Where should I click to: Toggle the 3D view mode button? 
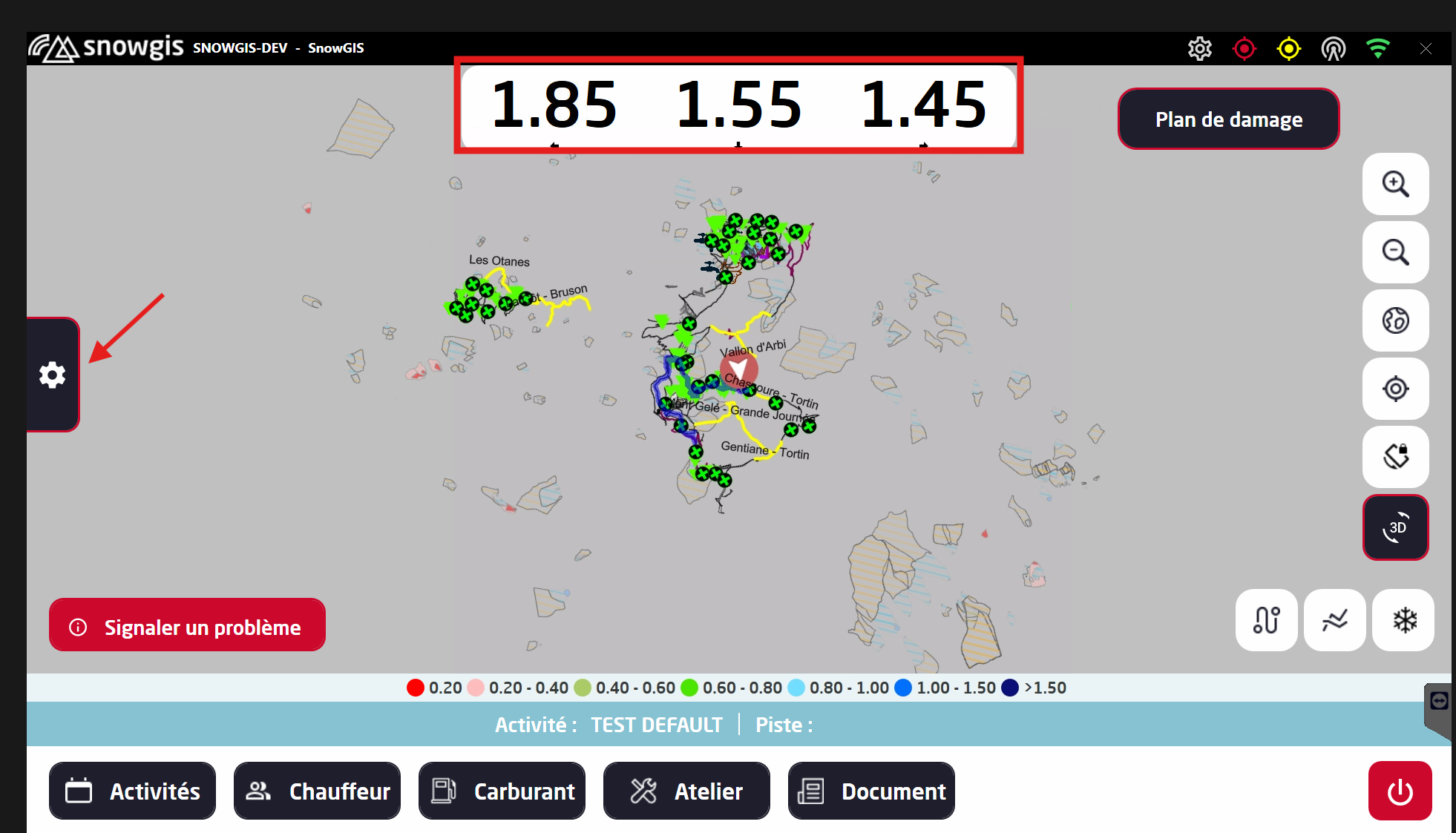1395,527
